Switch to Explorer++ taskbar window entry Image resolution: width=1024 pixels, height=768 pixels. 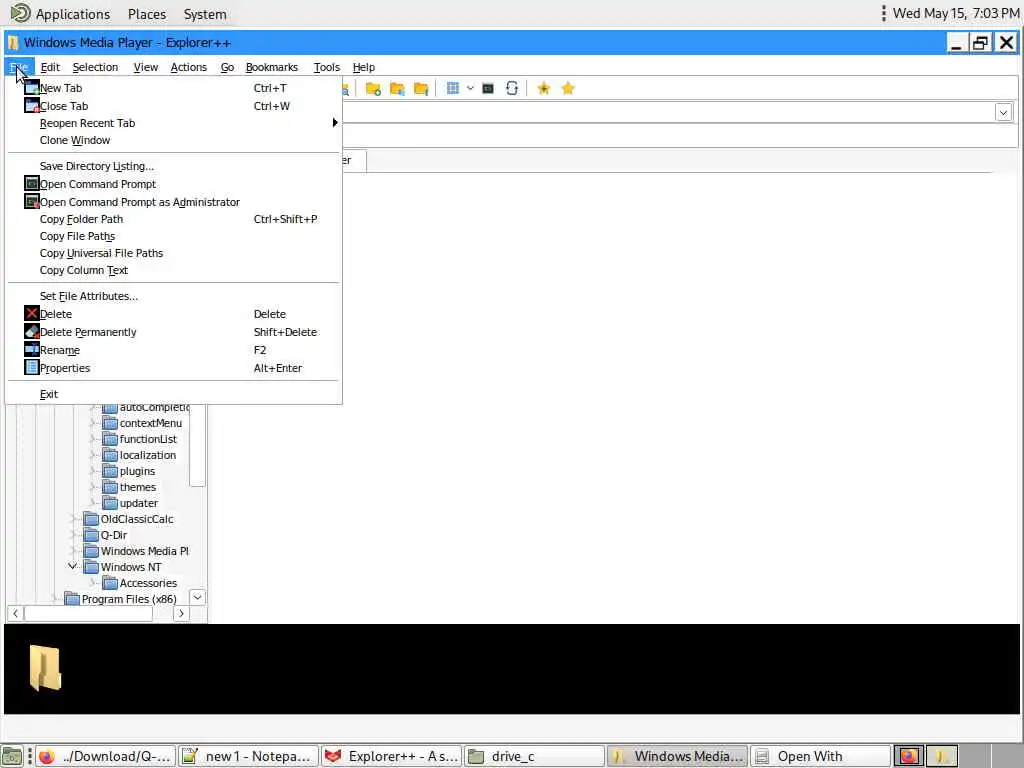tap(391, 756)
